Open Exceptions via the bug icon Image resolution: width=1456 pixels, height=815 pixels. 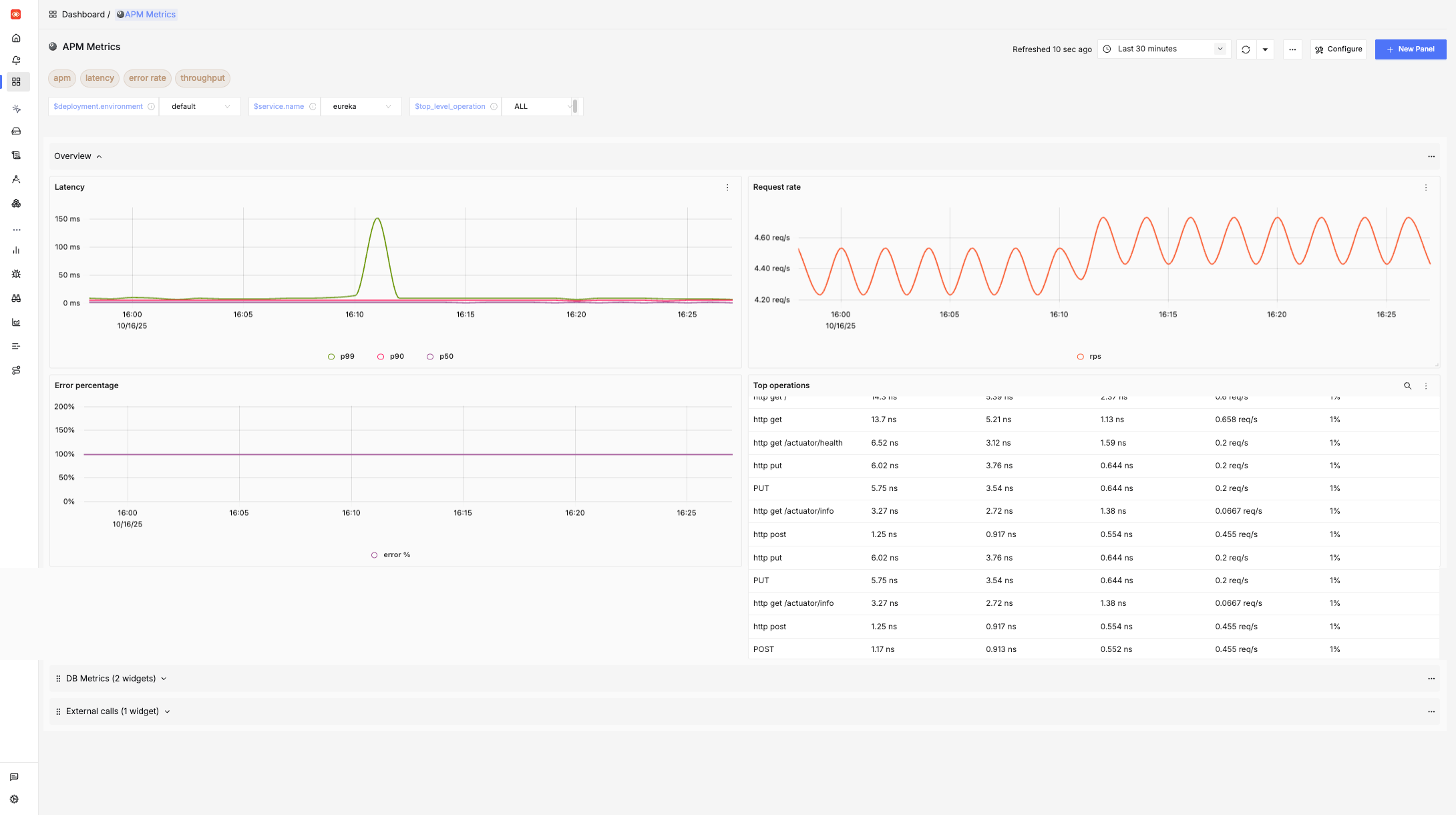pos(16,274)
